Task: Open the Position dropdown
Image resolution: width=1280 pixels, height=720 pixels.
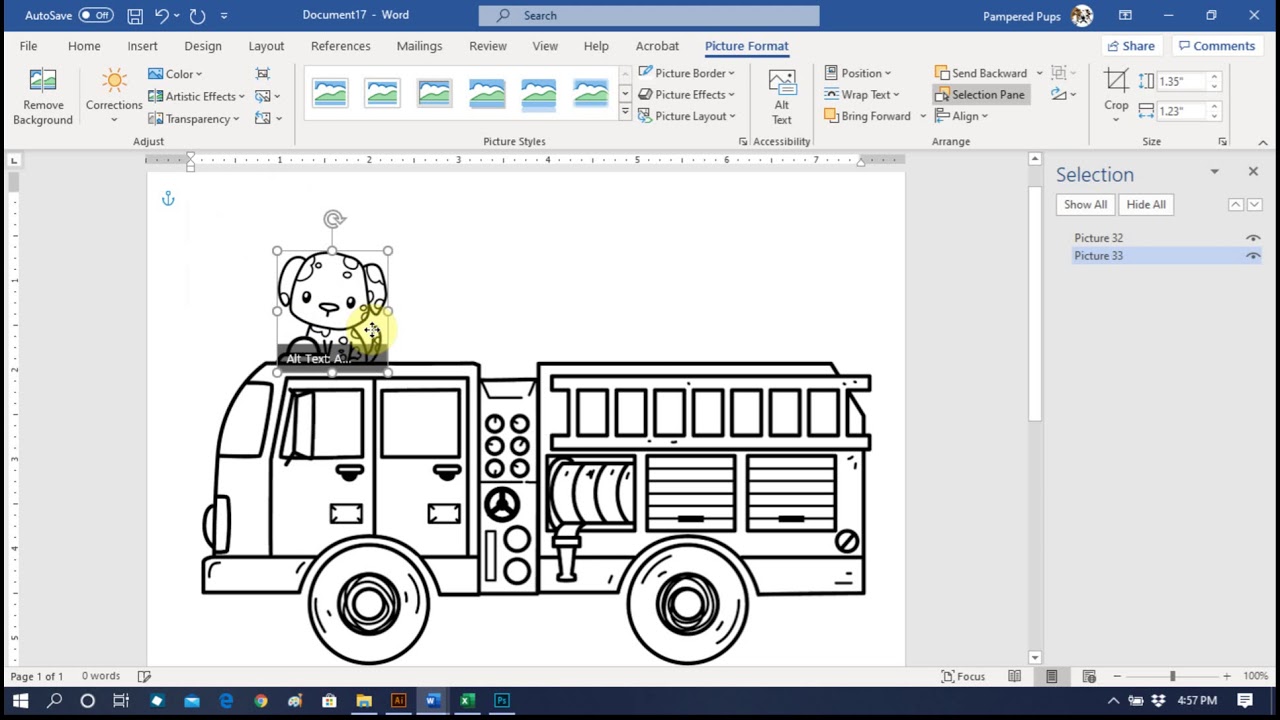Action: pyautogui.click(x=858, y=73)
